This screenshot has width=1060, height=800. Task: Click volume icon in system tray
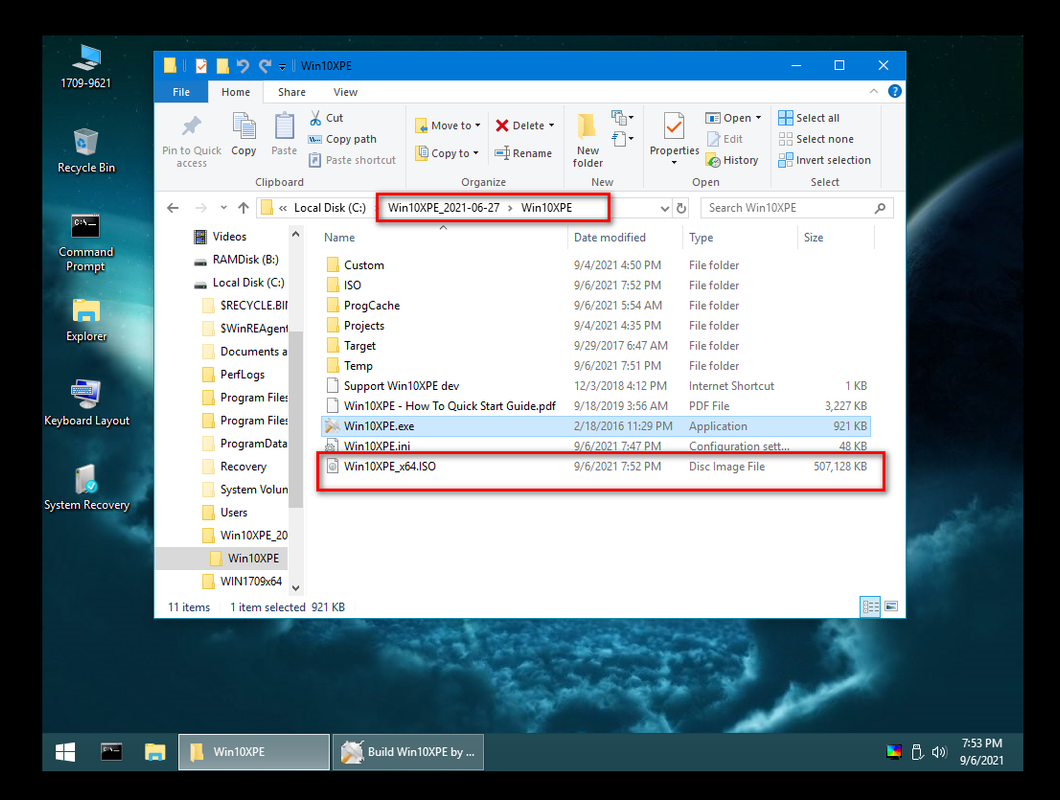[938, 752]
